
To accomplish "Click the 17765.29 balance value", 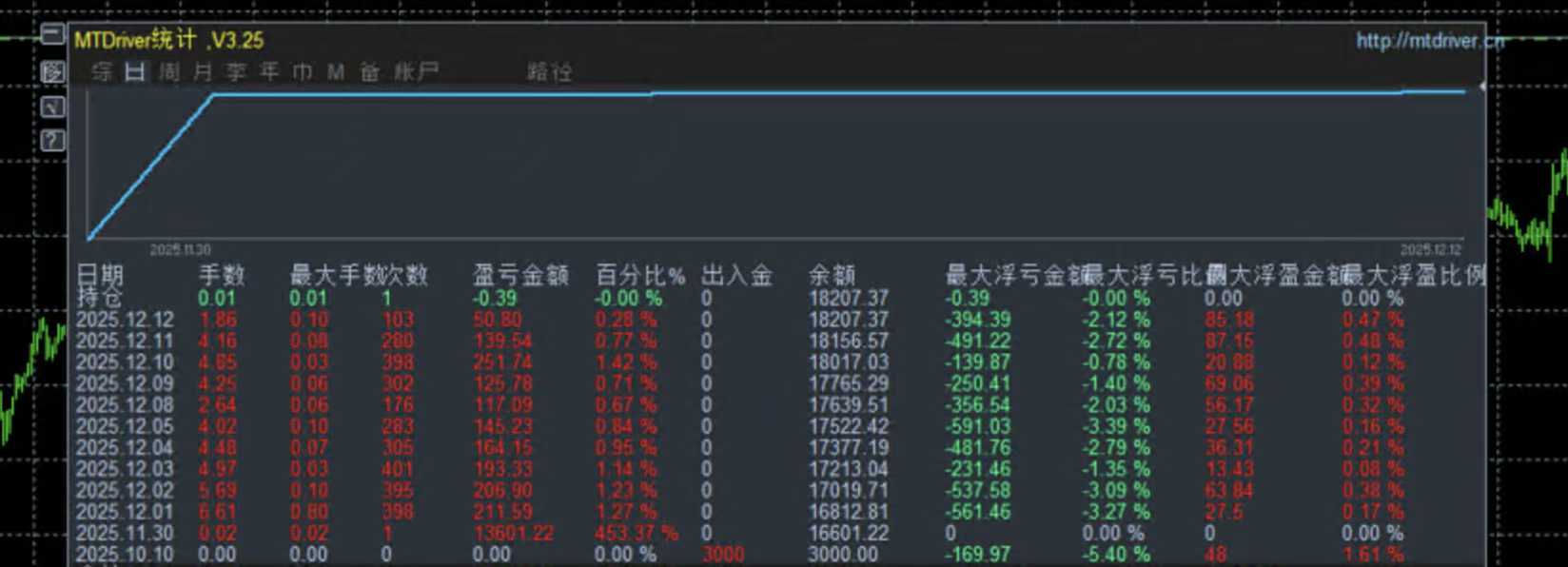I will (848, 383).
